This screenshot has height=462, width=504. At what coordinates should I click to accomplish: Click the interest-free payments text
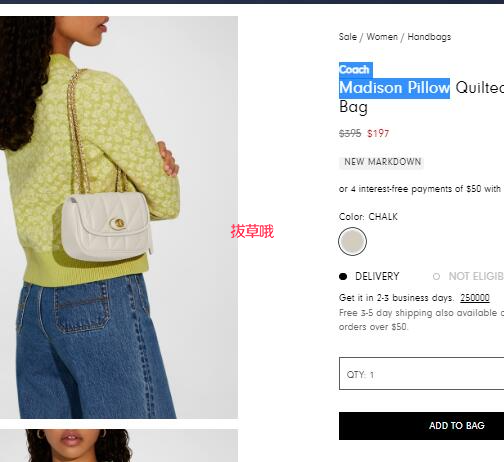(x=421, y=189)
